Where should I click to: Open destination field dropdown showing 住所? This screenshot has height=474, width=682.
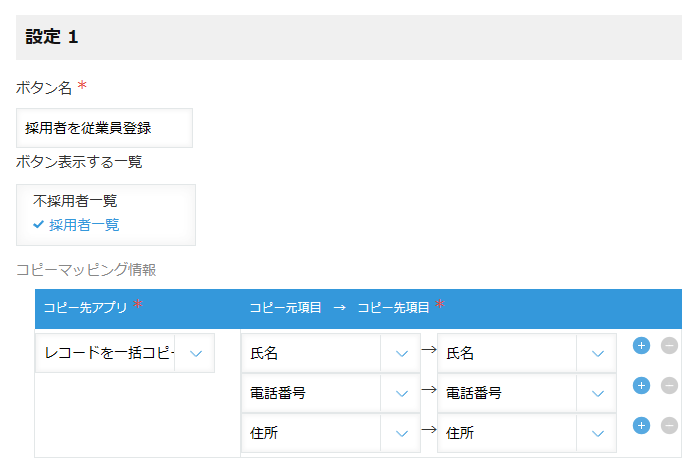[527, 433]
